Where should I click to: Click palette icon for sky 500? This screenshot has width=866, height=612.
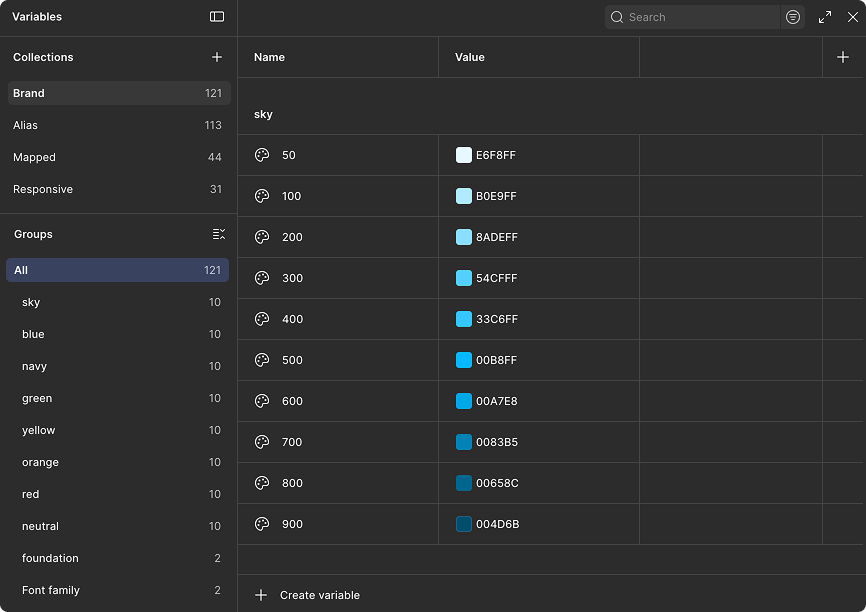point(262,360)
